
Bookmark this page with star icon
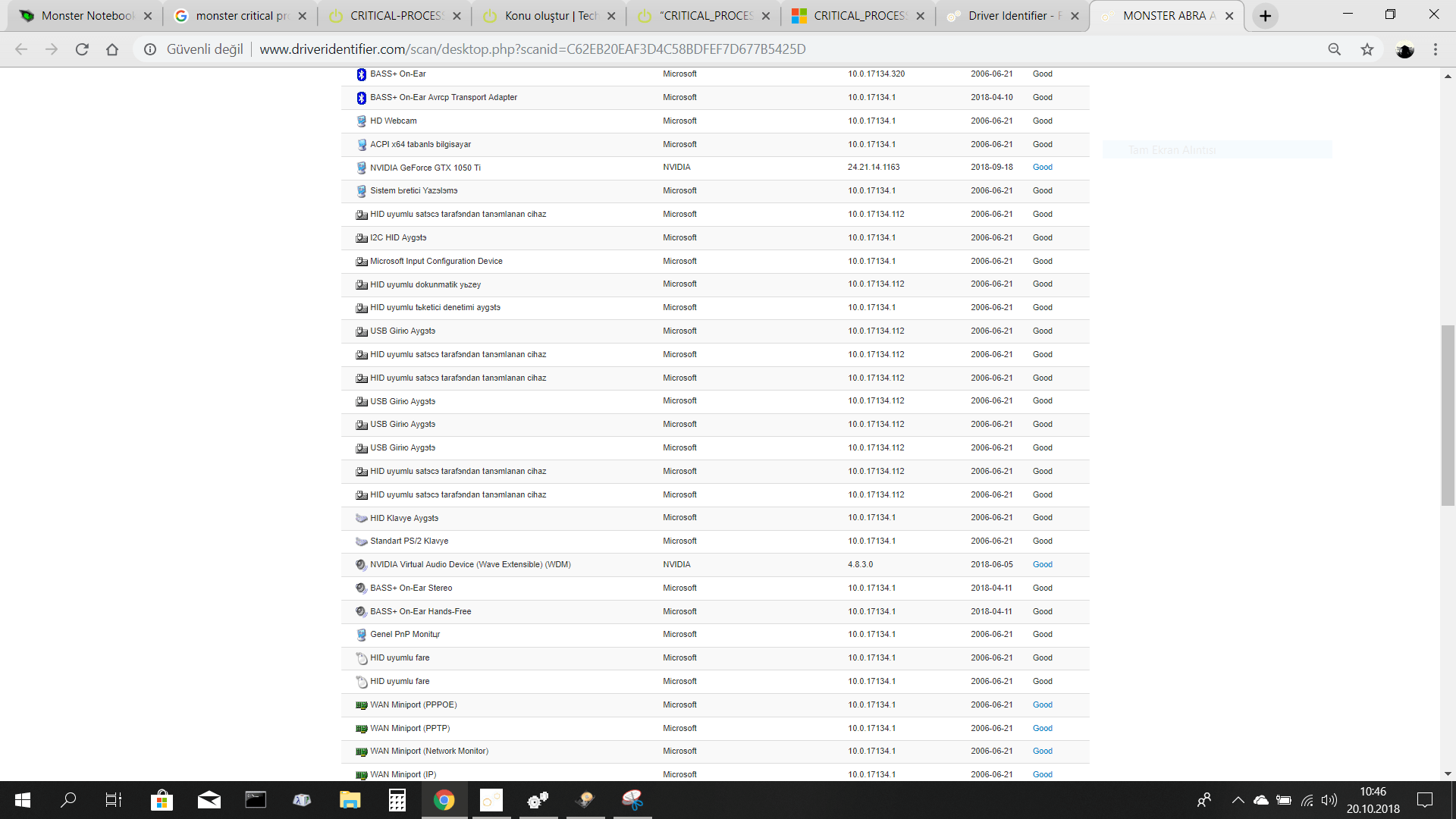click(x=1367, y=49)
